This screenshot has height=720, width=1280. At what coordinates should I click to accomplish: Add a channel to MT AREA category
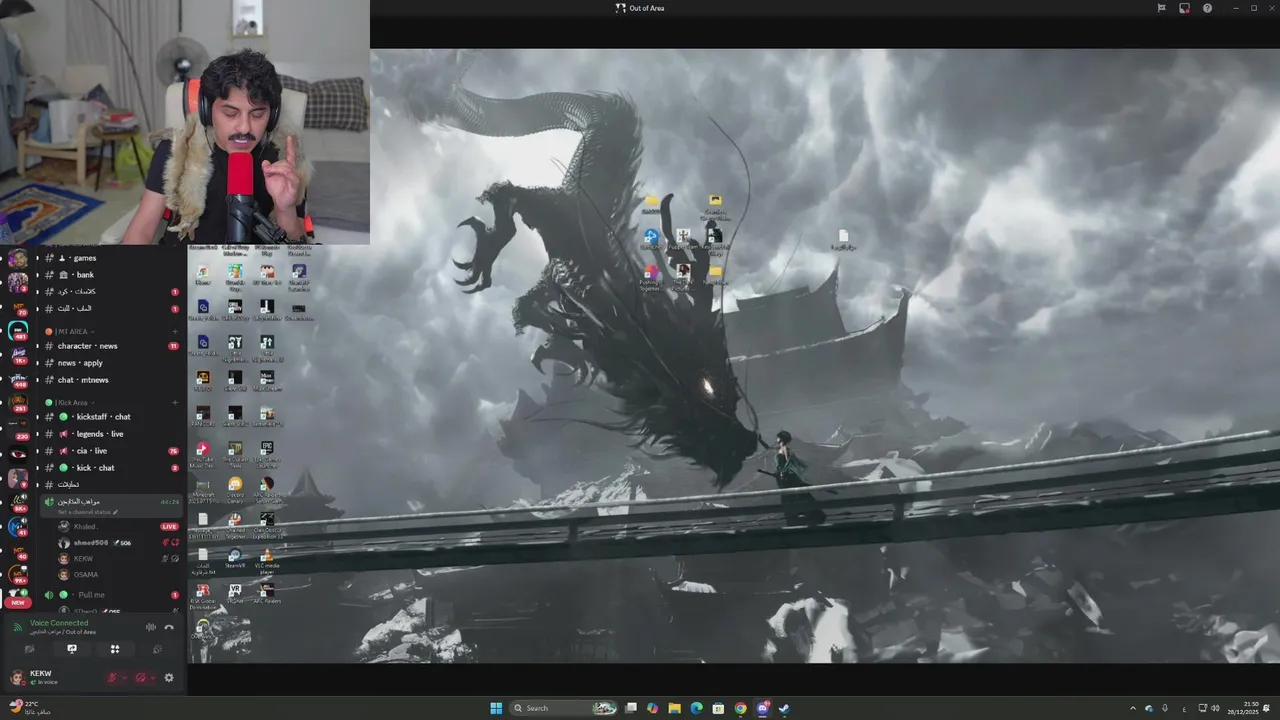(175, 331)
